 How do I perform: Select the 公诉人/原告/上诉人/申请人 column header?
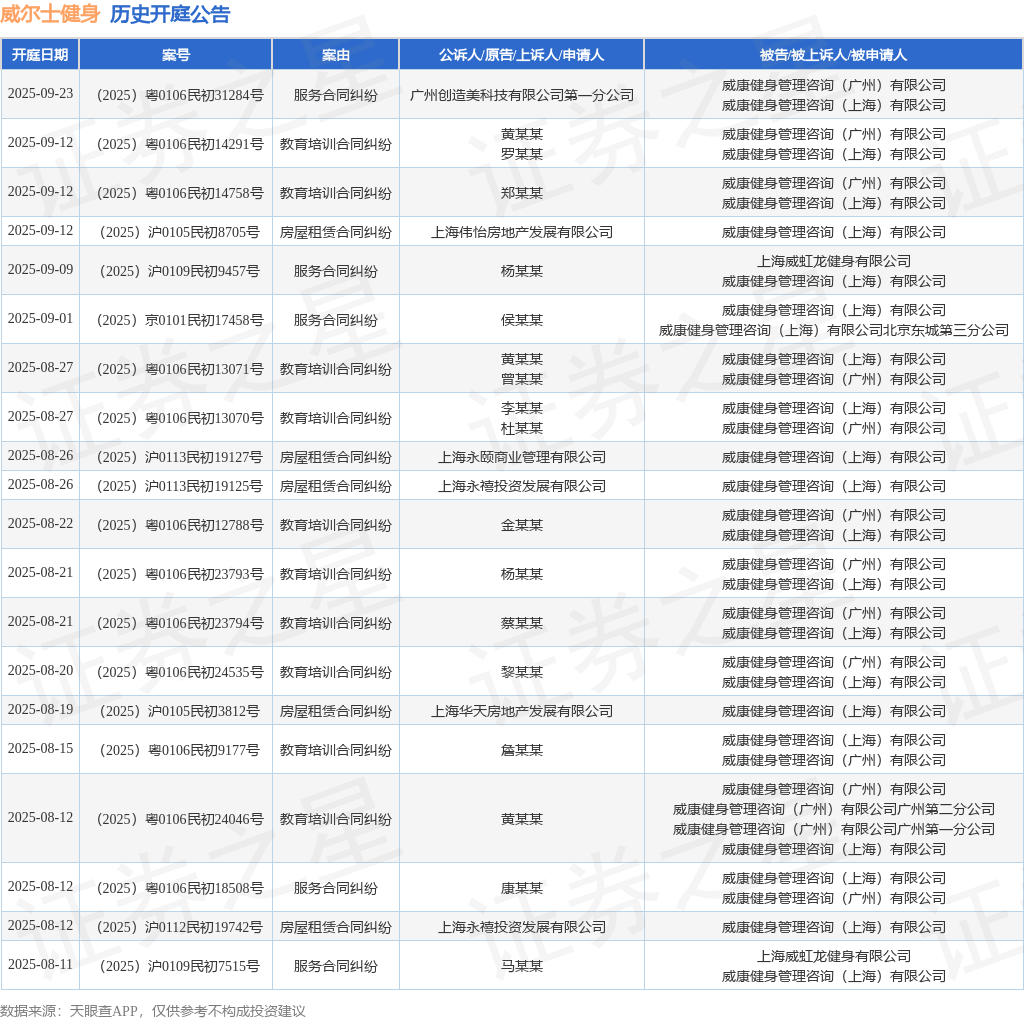[522, 55]
